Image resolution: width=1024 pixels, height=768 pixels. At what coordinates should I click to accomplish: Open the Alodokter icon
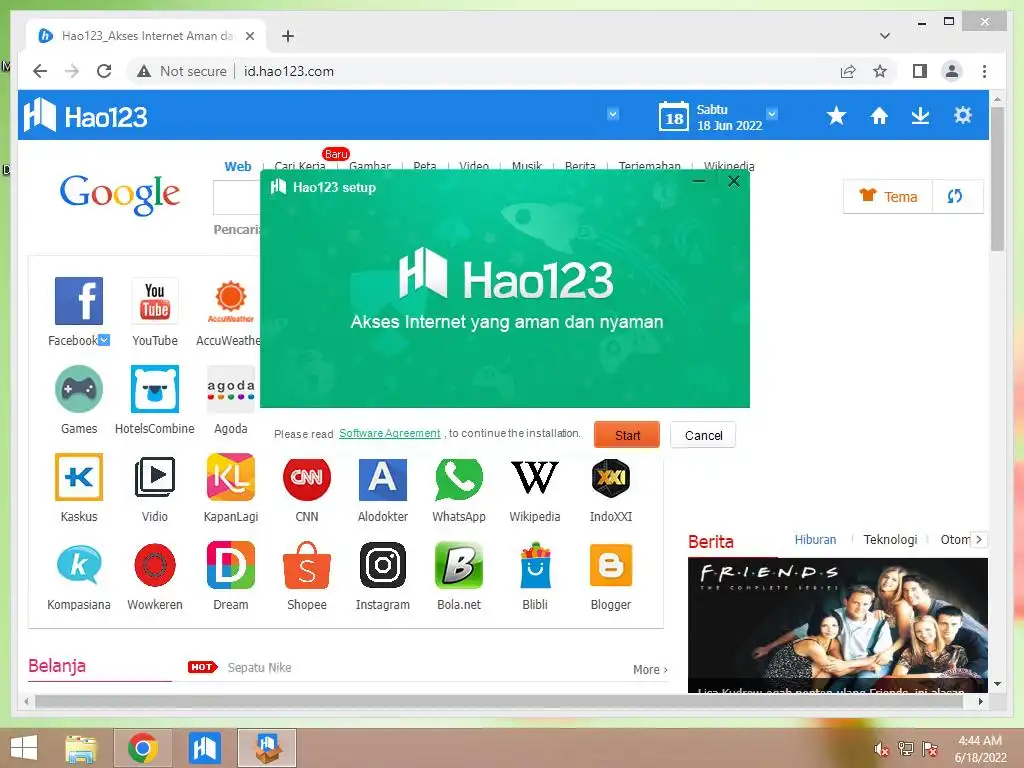pyautogui.click(x=383, y=480)
